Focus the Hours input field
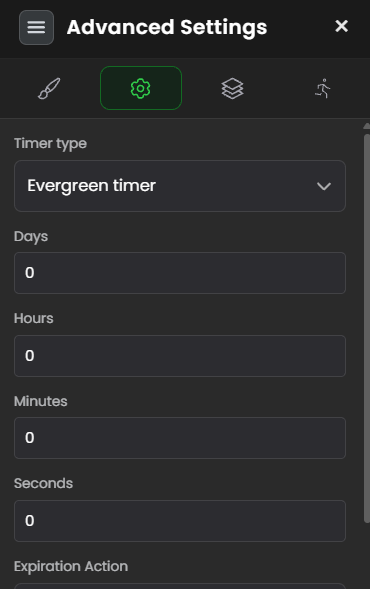The width and height of the screenshot is (370, 589). 180,356
